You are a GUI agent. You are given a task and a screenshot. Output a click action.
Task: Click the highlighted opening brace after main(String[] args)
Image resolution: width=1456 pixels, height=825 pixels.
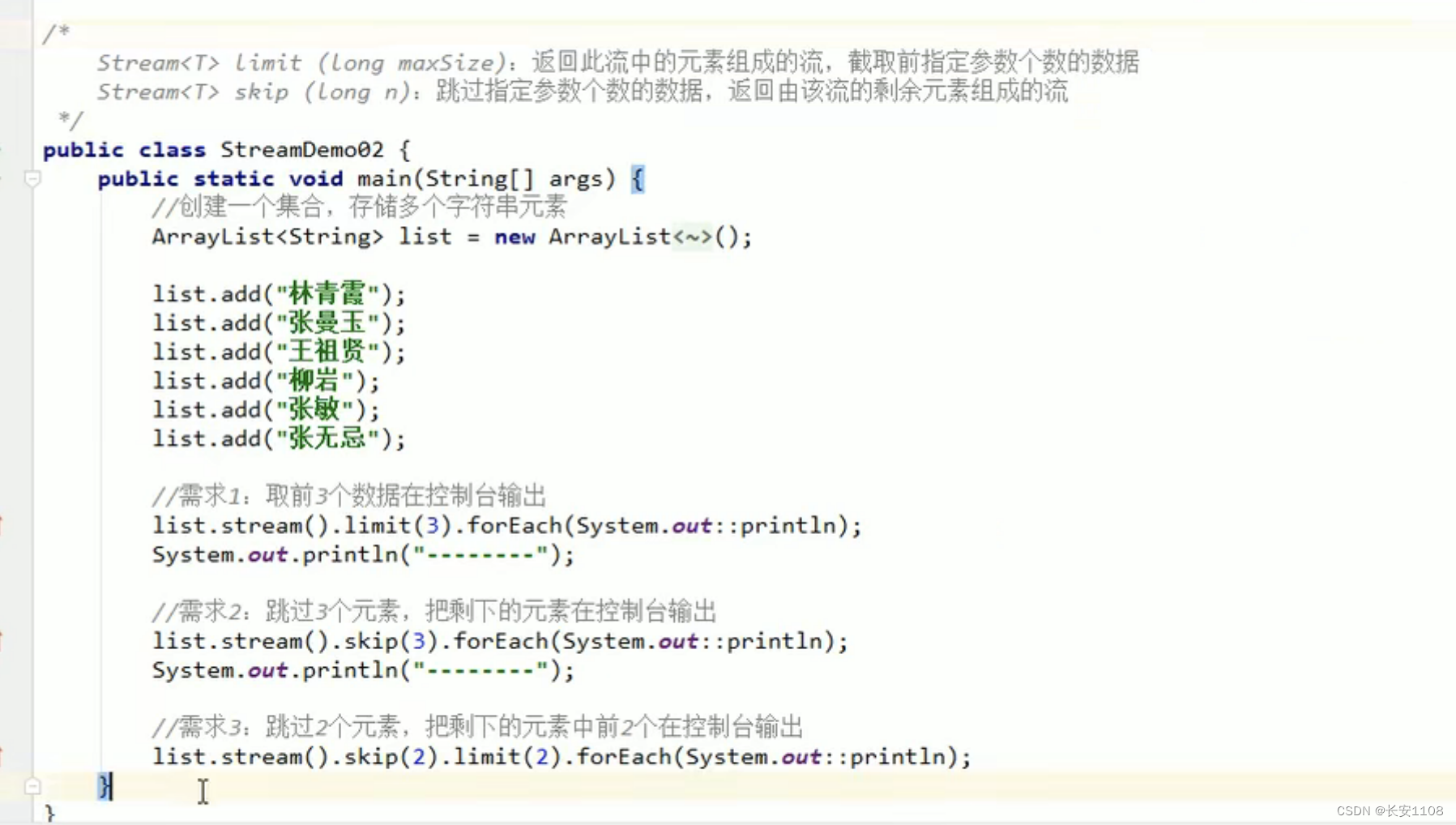click(638, 179)
